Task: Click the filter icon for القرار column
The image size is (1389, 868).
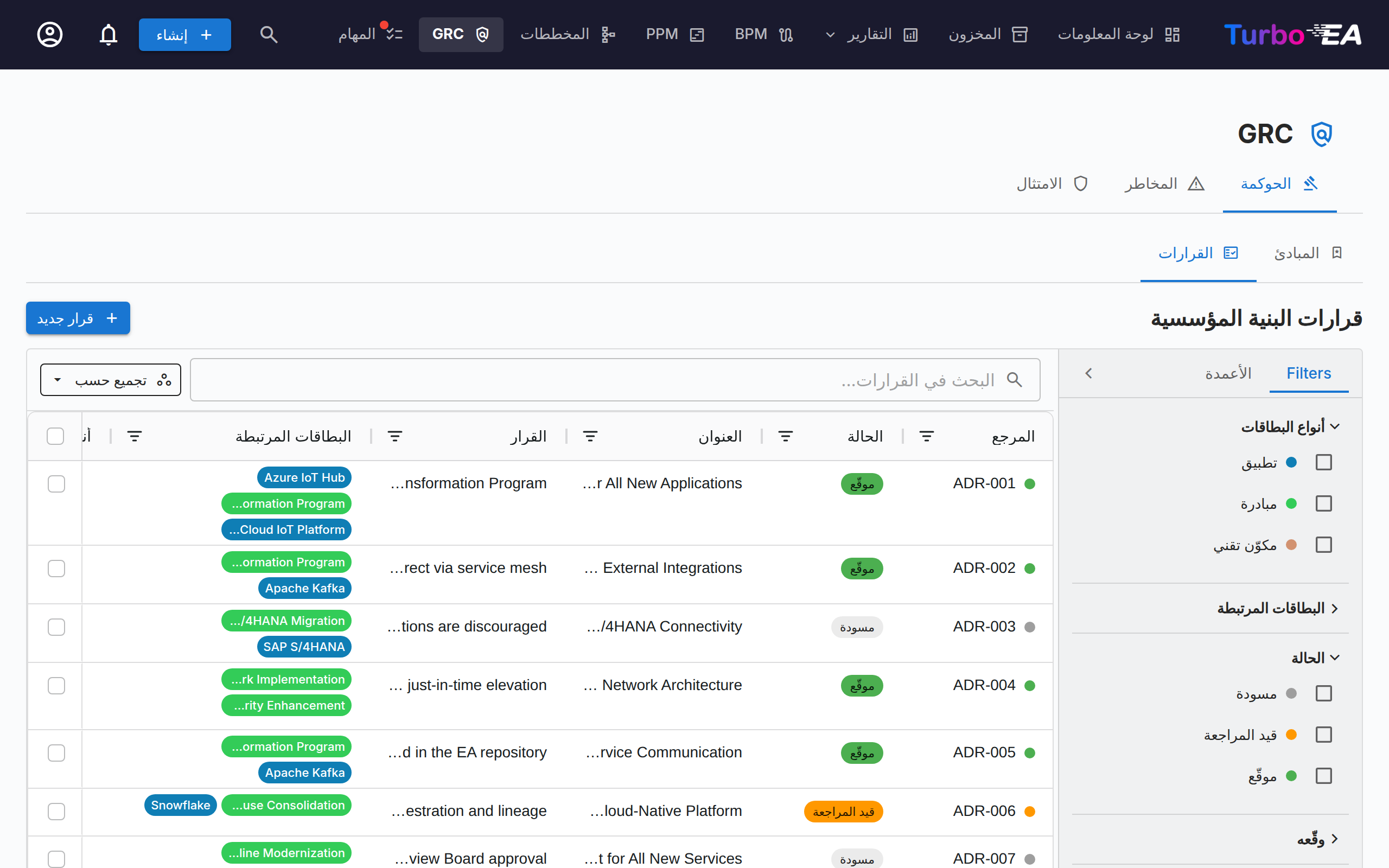Action: (x=395, y=436)
